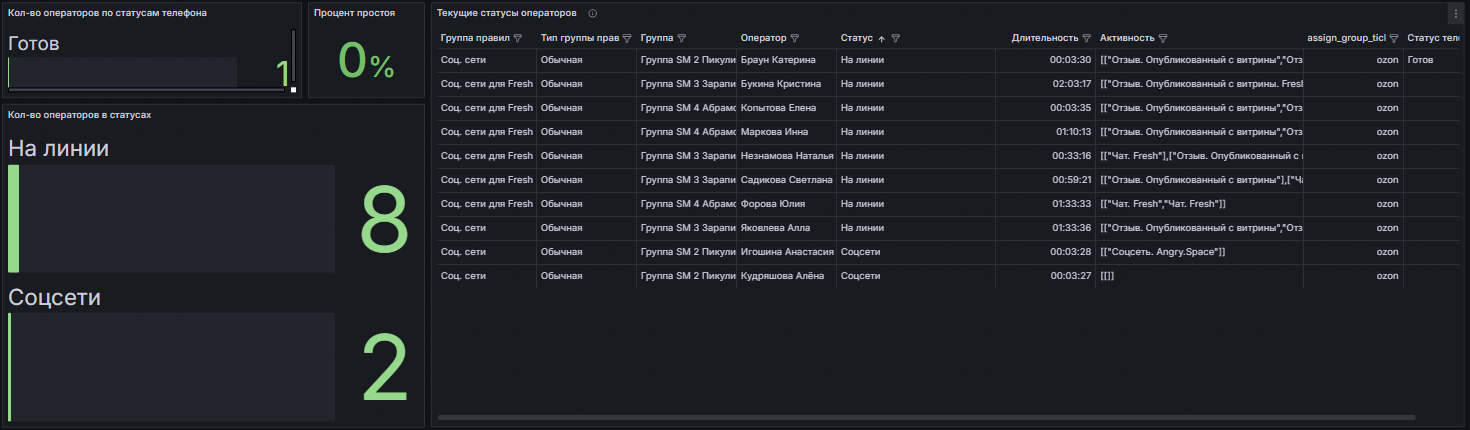The height and width of the screenshot is (430, 1470).
Task: Open filter for Группа правил column
Action: coord(518,38)
